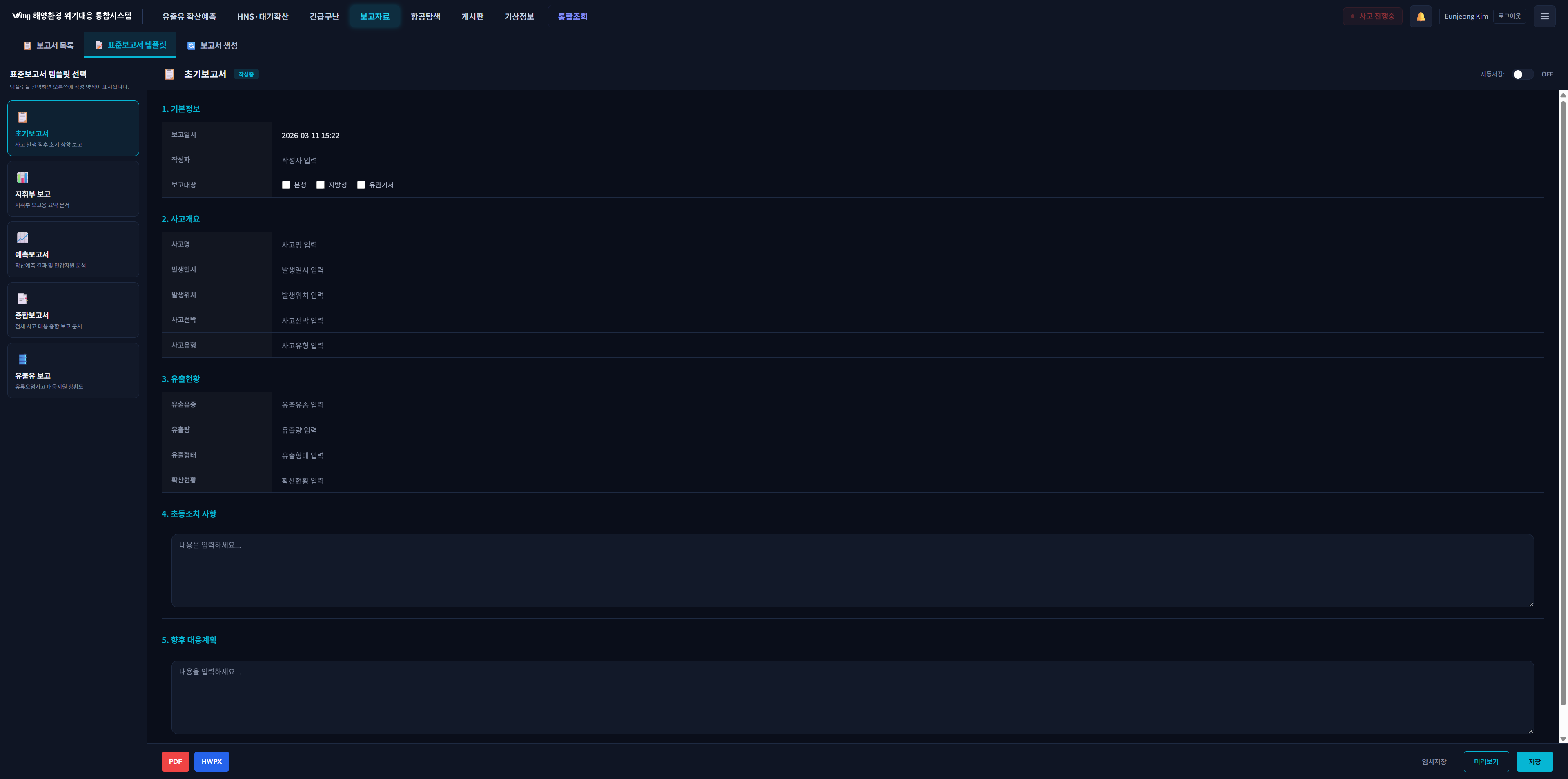
Task: Select the 지휘부 보고 chart icon
Action: [x=22, y=177]
